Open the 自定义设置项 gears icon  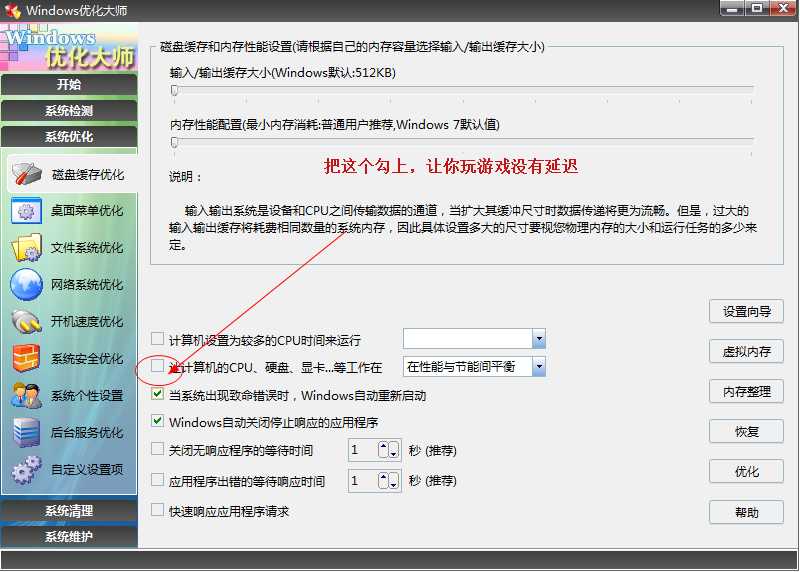pos(26,469)
